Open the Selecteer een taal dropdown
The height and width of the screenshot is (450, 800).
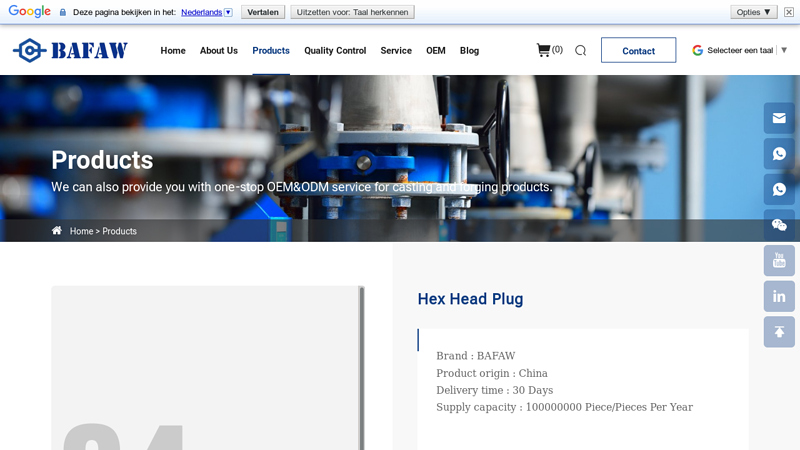pyautogui.click(x=747, y=50)
